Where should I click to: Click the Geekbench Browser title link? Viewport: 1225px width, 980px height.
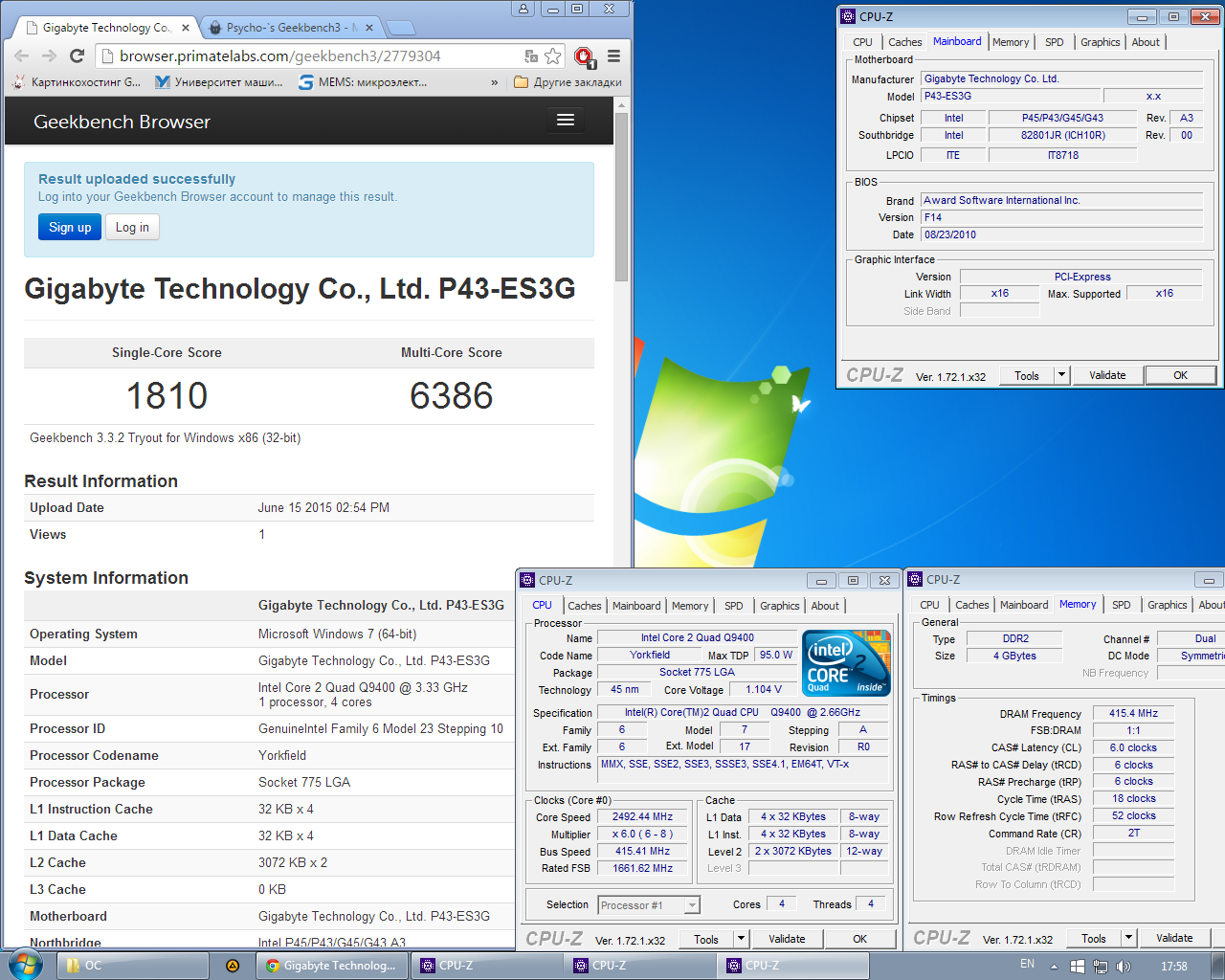[122, 122]
